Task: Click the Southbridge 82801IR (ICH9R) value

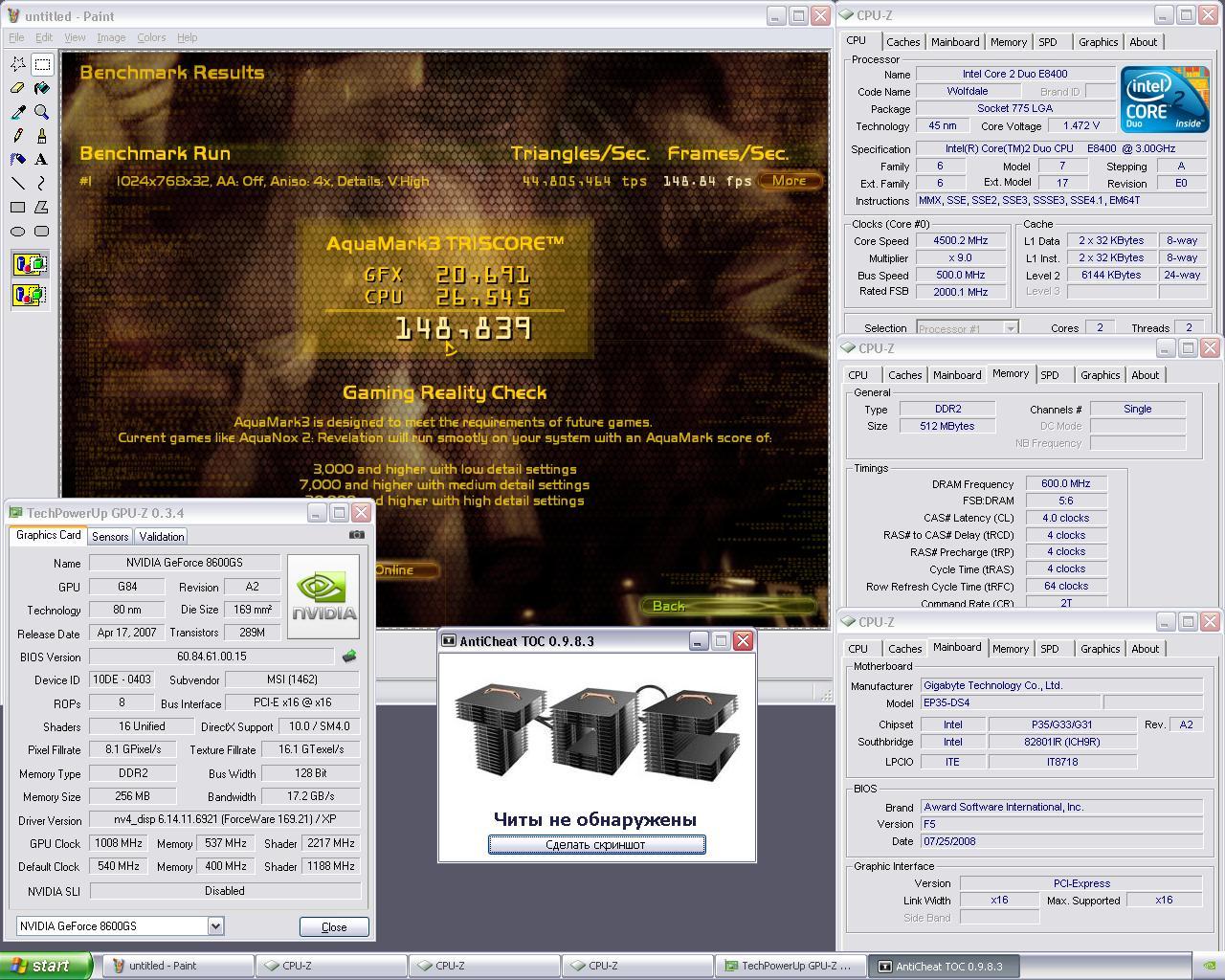Action: coord(1062,742)
